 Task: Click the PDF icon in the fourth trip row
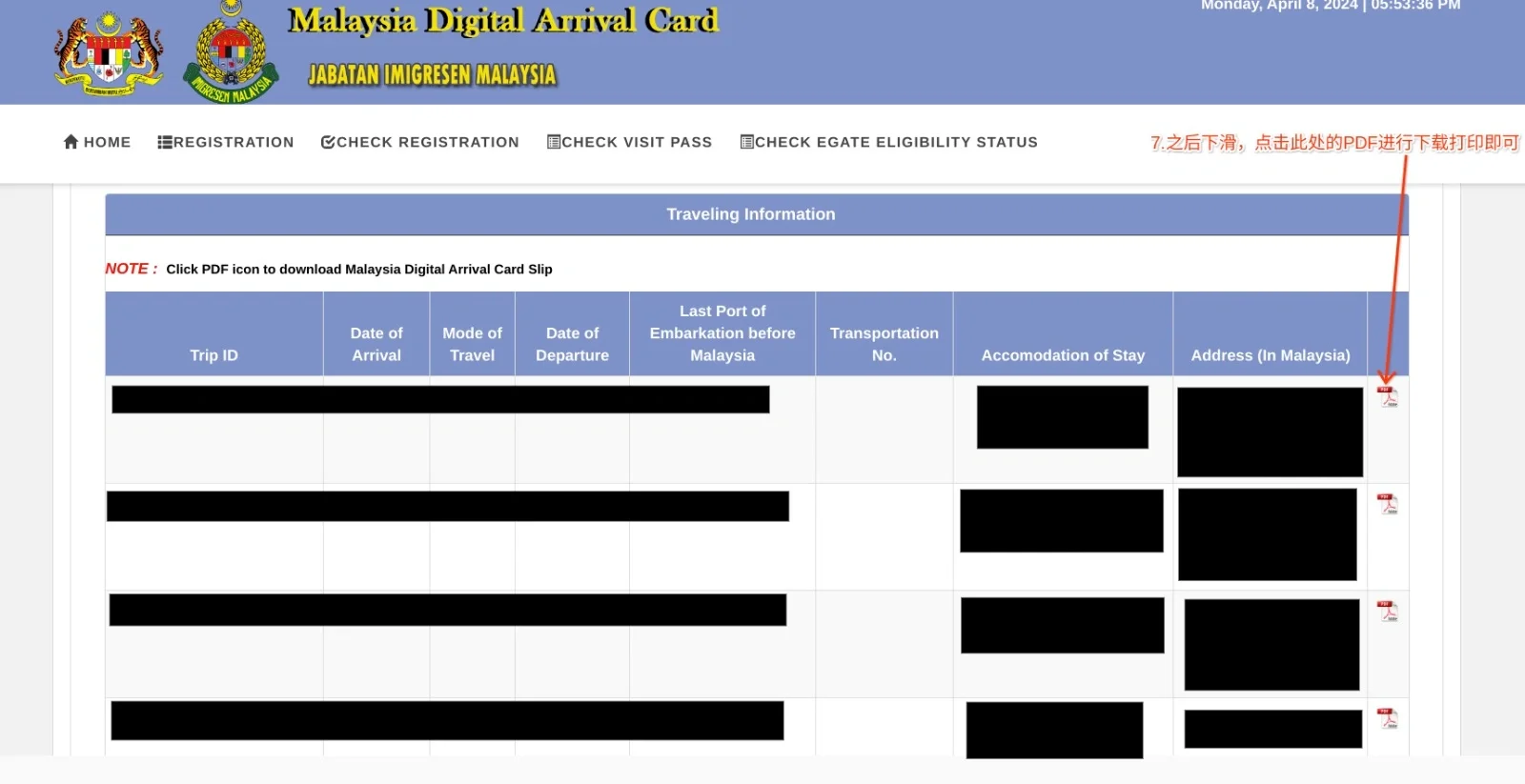coord(1388,718)
